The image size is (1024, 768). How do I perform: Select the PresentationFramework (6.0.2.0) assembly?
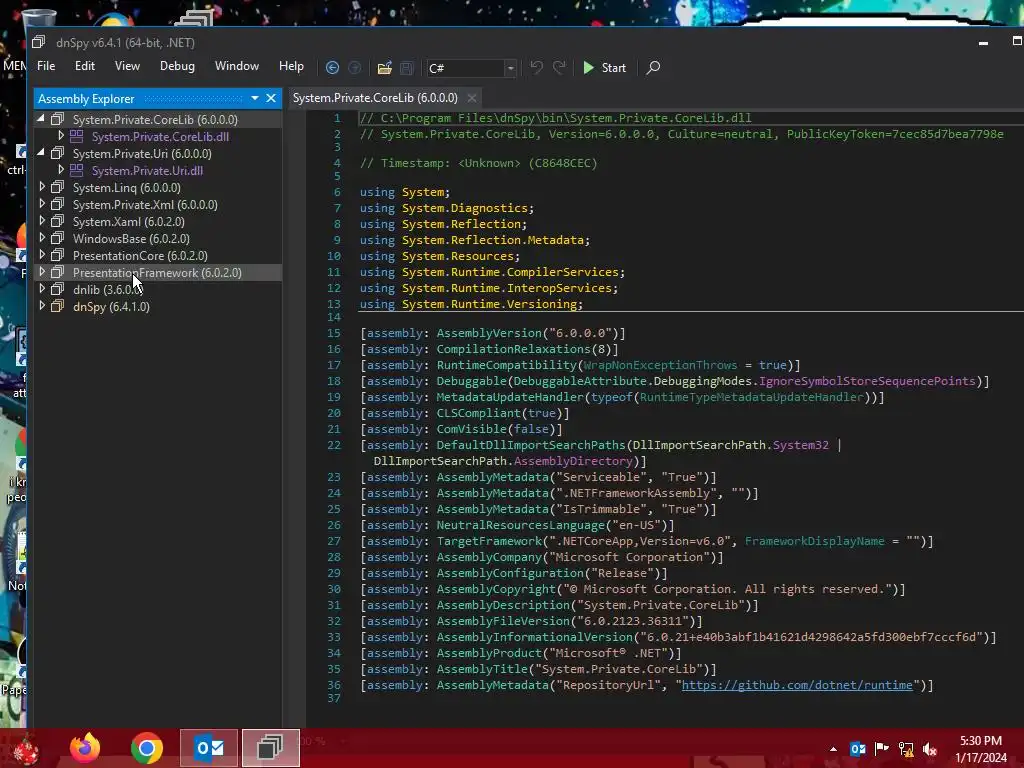pos(157,272)
